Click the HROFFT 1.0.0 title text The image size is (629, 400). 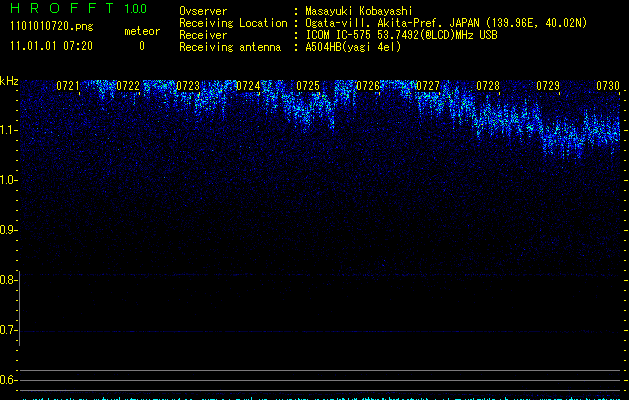[x=78, y=8]
